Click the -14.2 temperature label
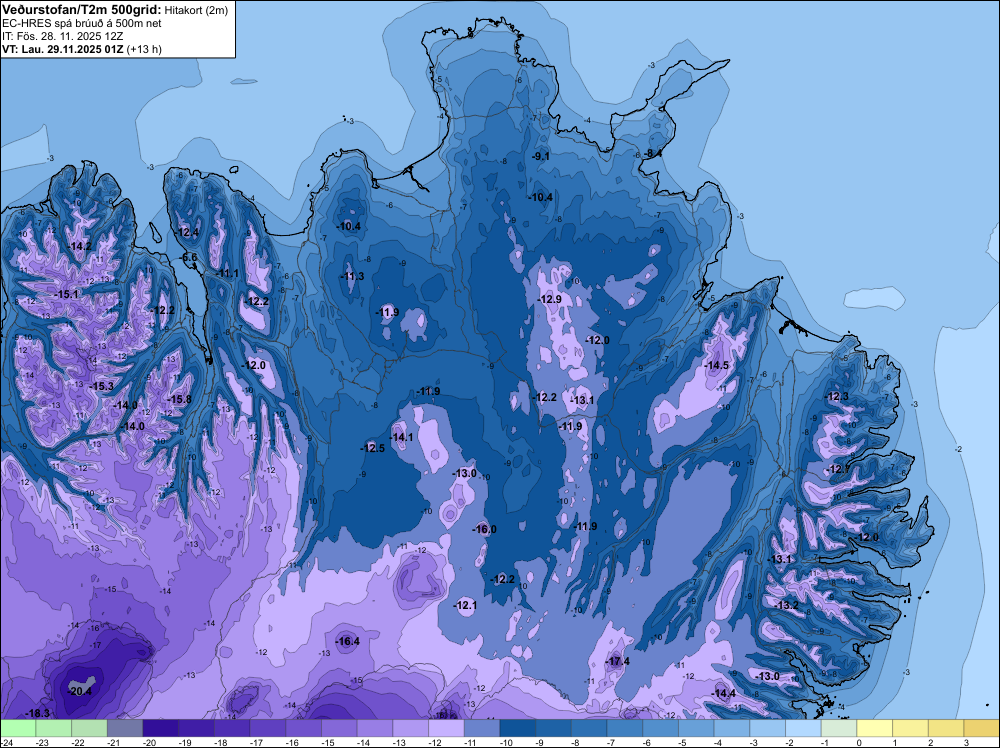This screenshot has height=748, width=1000. coord(80,246)
